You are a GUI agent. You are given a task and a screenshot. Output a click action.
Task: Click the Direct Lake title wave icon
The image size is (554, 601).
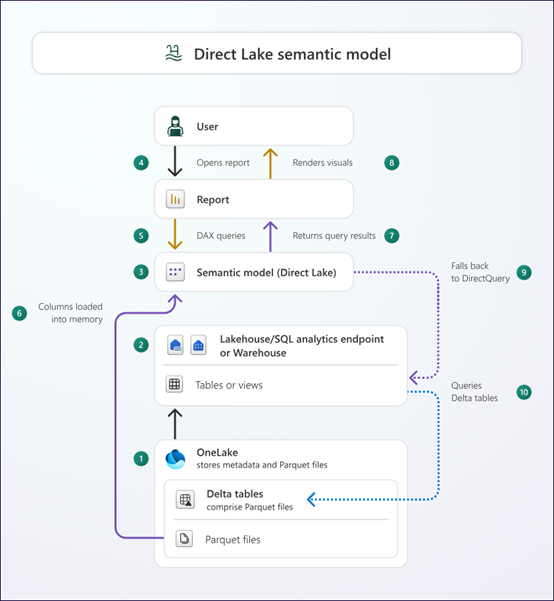[x=173, y=53]
